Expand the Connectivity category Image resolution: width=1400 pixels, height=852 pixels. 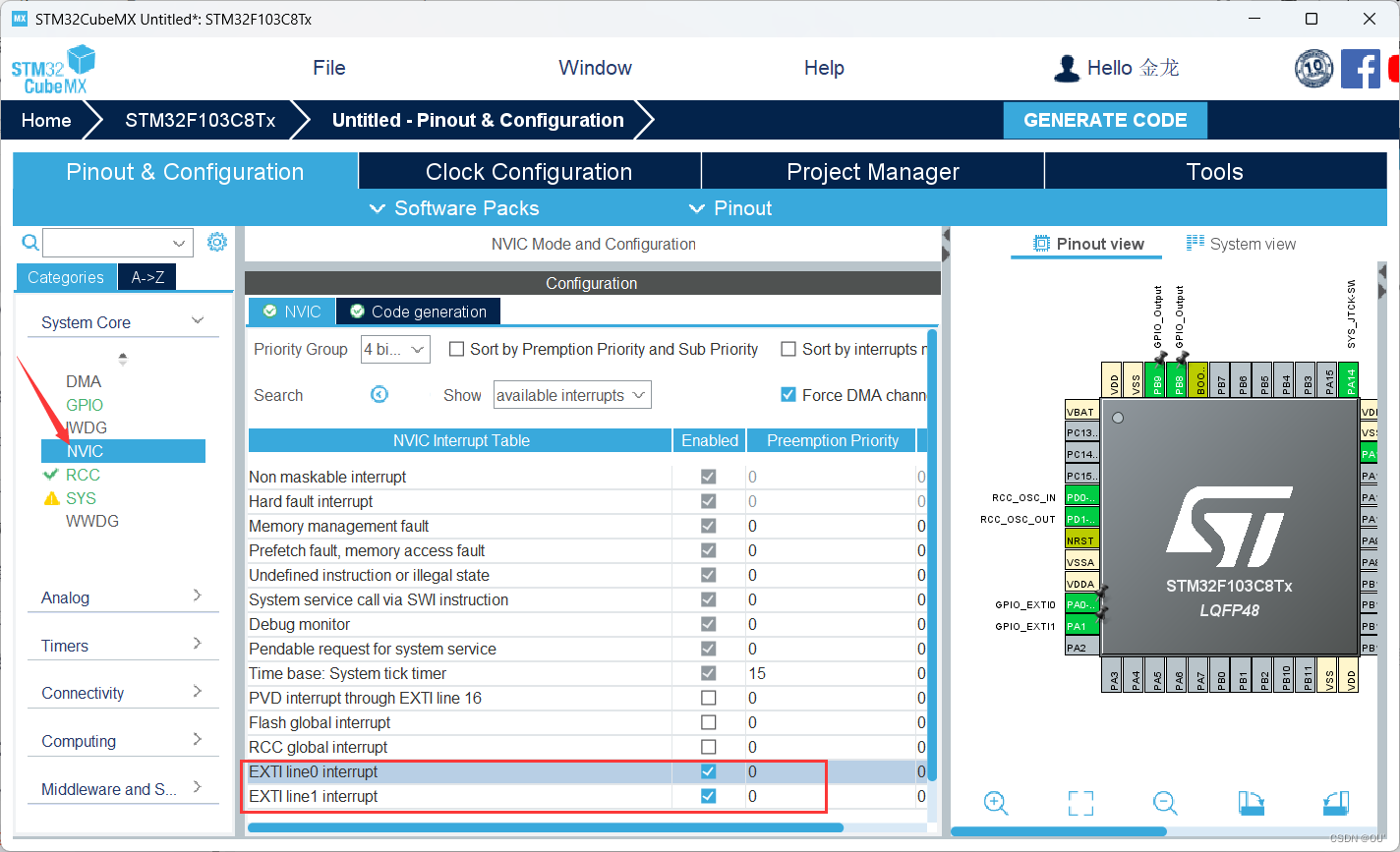pos(198,691)
